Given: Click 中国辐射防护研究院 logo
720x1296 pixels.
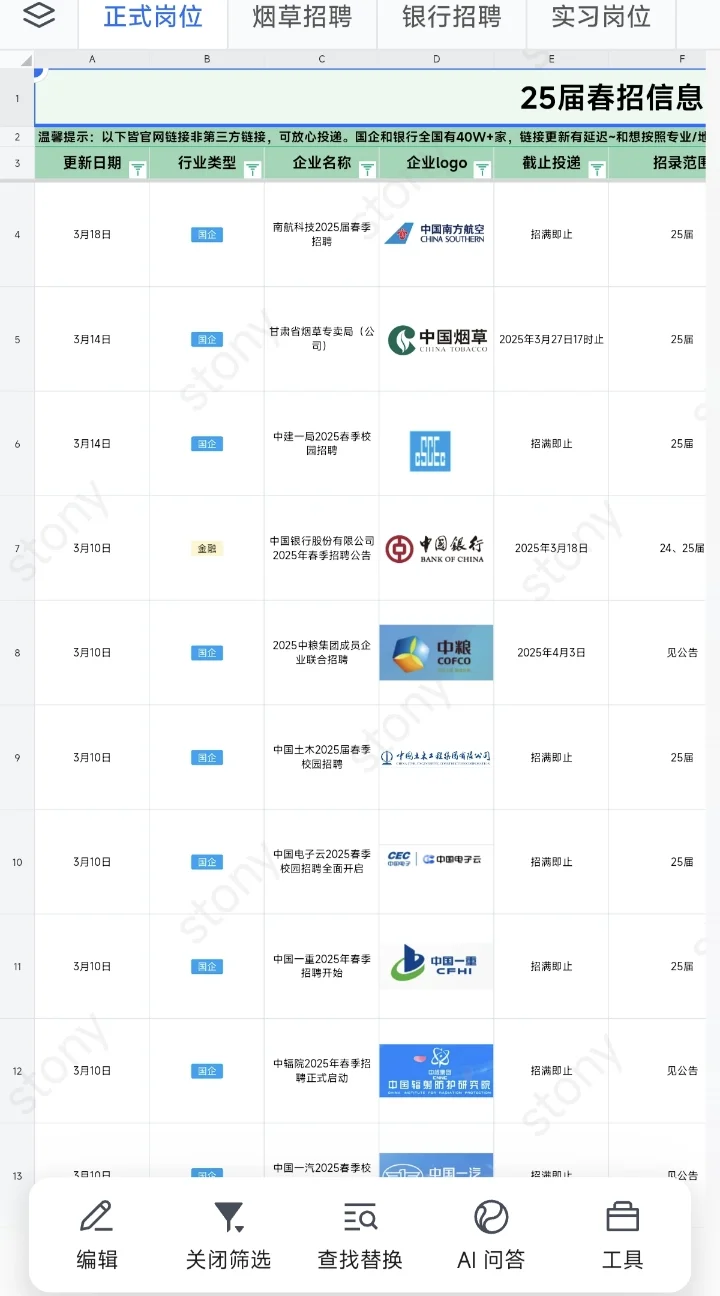Looking at the screenshot, I should (x=436, y=1070).
